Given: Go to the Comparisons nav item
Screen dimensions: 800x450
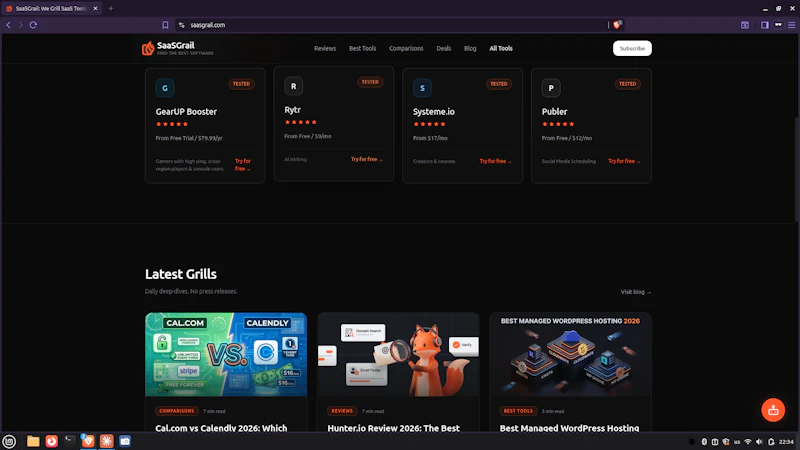Looking at the screenshot, I should 406,48.
